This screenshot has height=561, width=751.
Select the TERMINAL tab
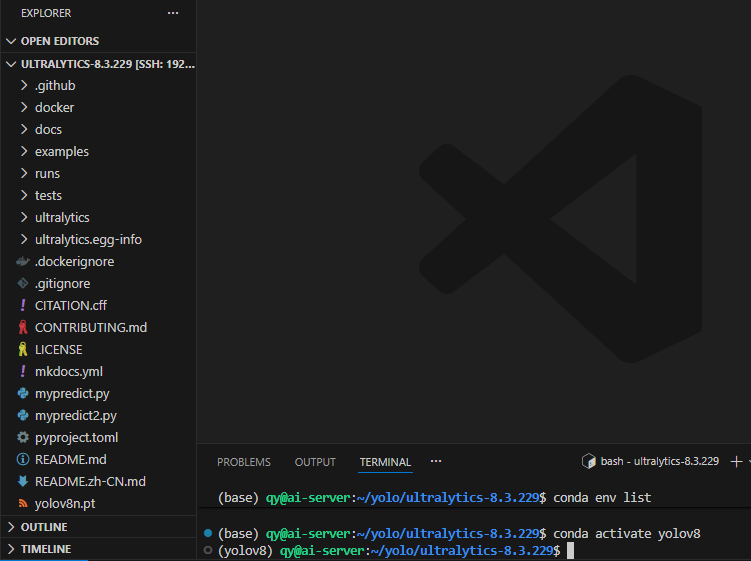click(386, 462)
